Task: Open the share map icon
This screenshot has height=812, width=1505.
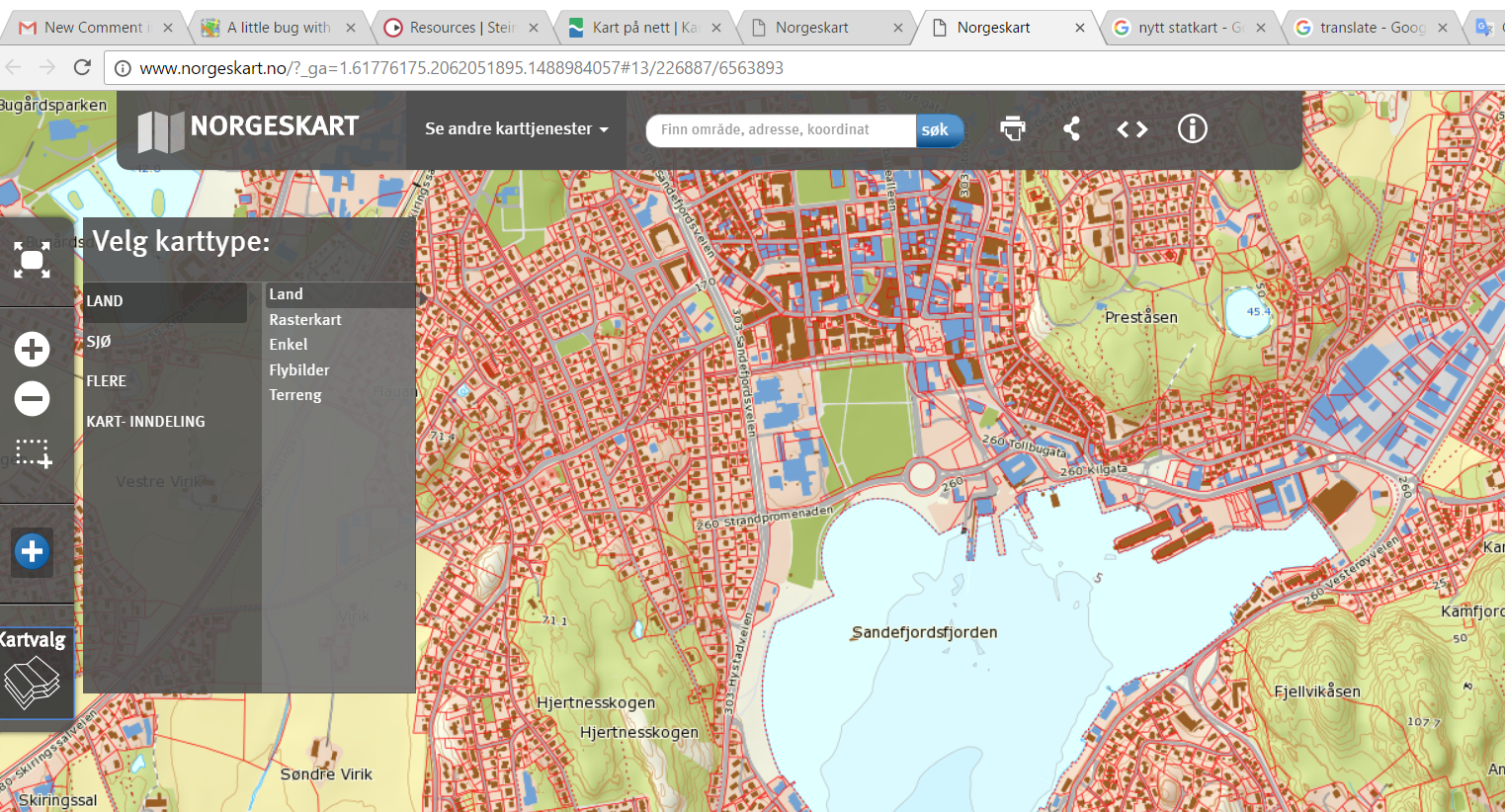Action: click(1072, 128)
